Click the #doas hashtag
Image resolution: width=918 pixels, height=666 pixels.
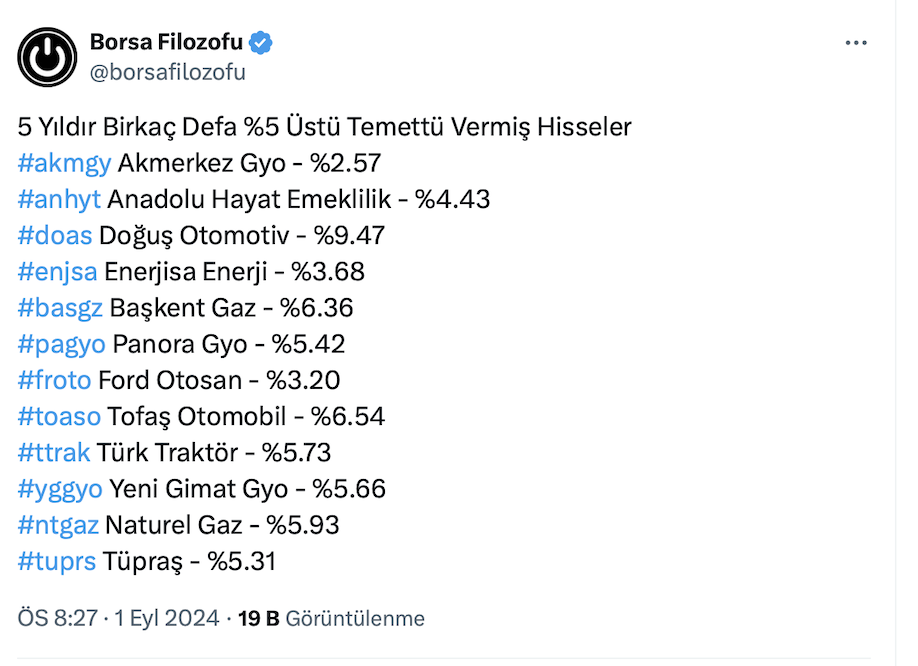[55, 235]
